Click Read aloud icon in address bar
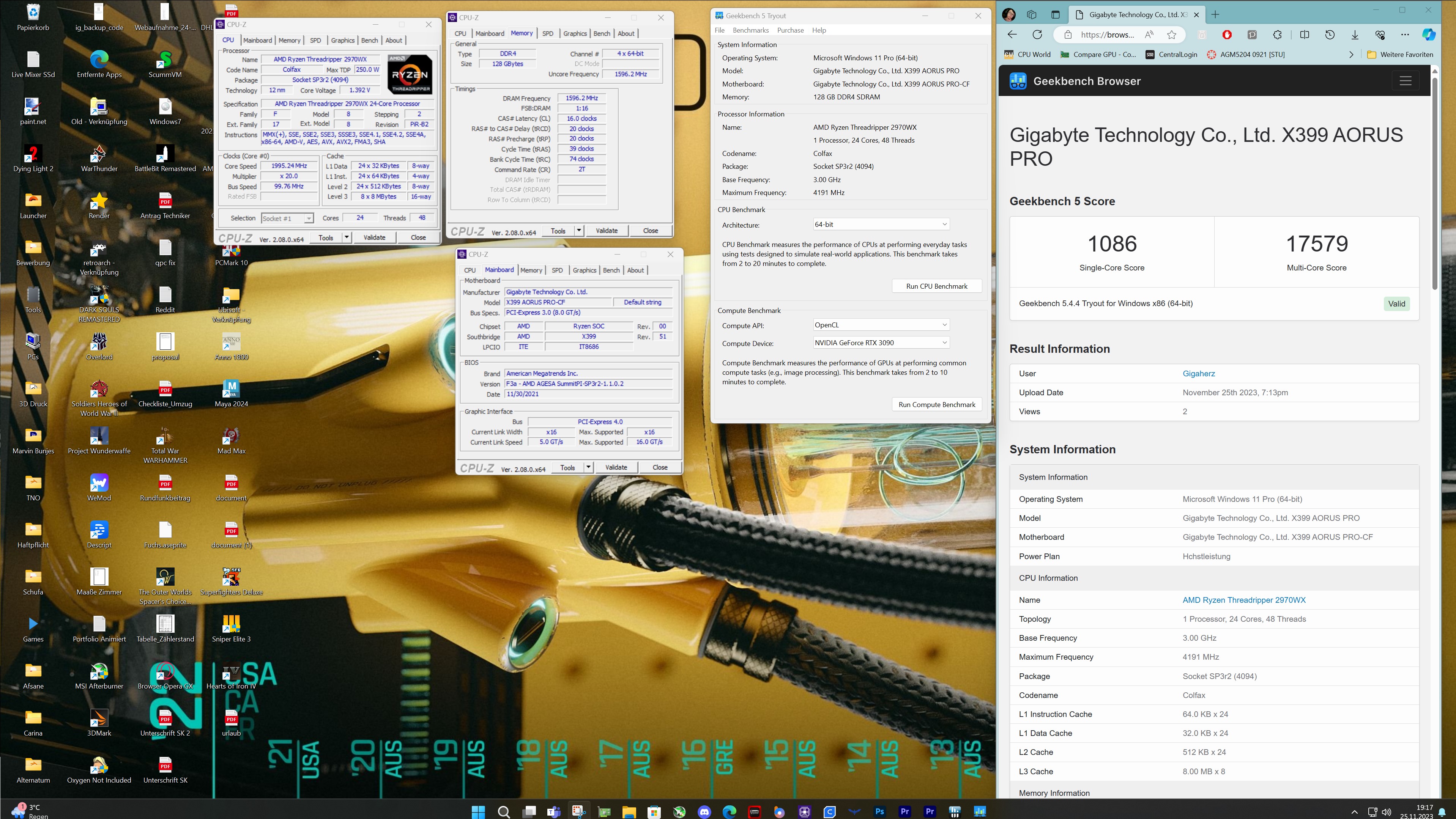1456x819 pixels. [1149, 35]
